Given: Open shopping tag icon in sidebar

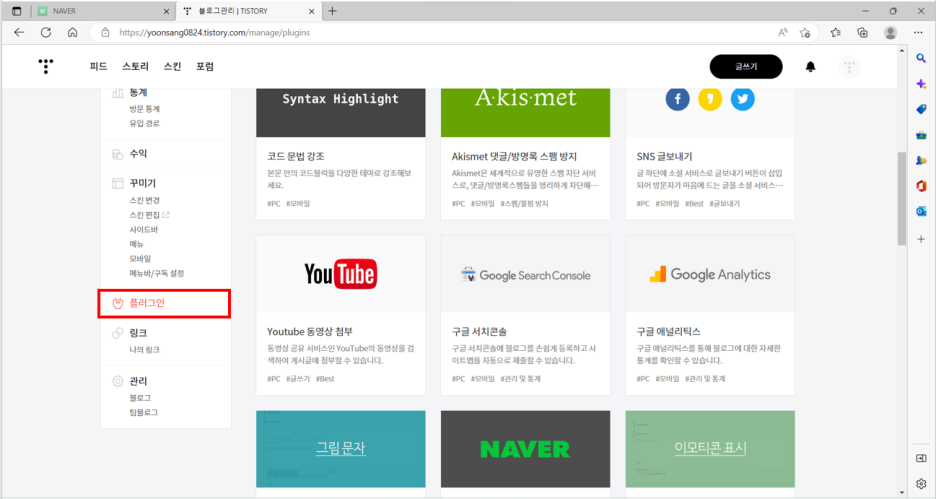Looking at the screenshot, I should click(921, 109).
